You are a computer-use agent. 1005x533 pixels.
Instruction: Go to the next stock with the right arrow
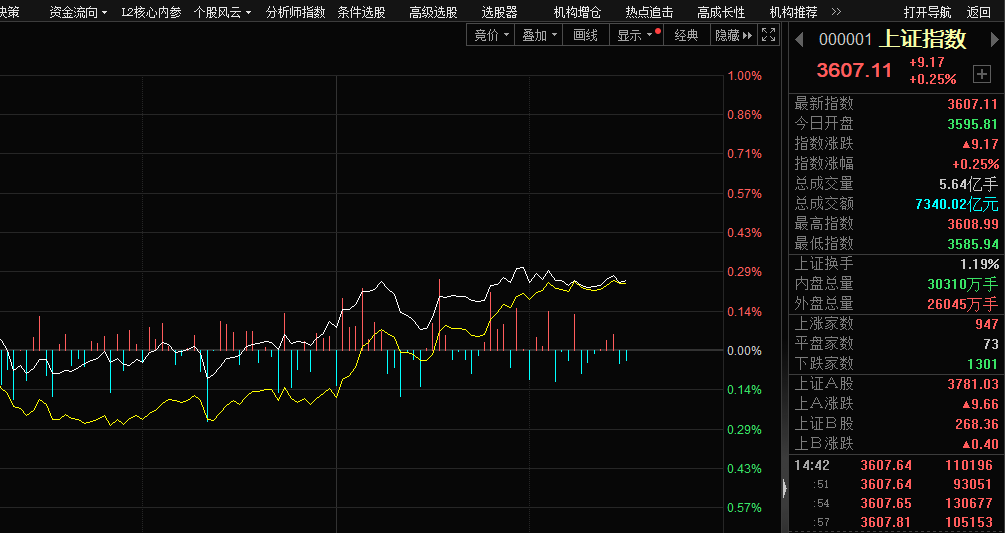tap(995, 40)
